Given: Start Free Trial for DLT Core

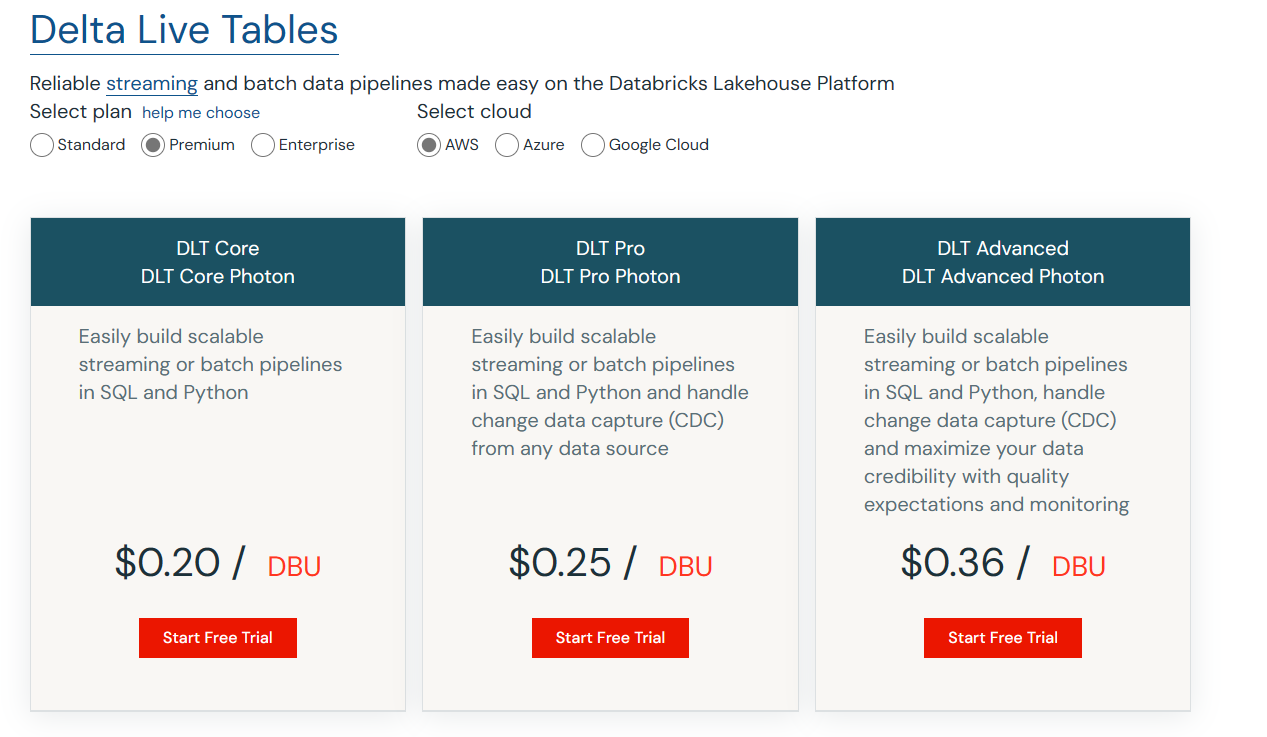Looking at the screenshot, I should 218,638.
